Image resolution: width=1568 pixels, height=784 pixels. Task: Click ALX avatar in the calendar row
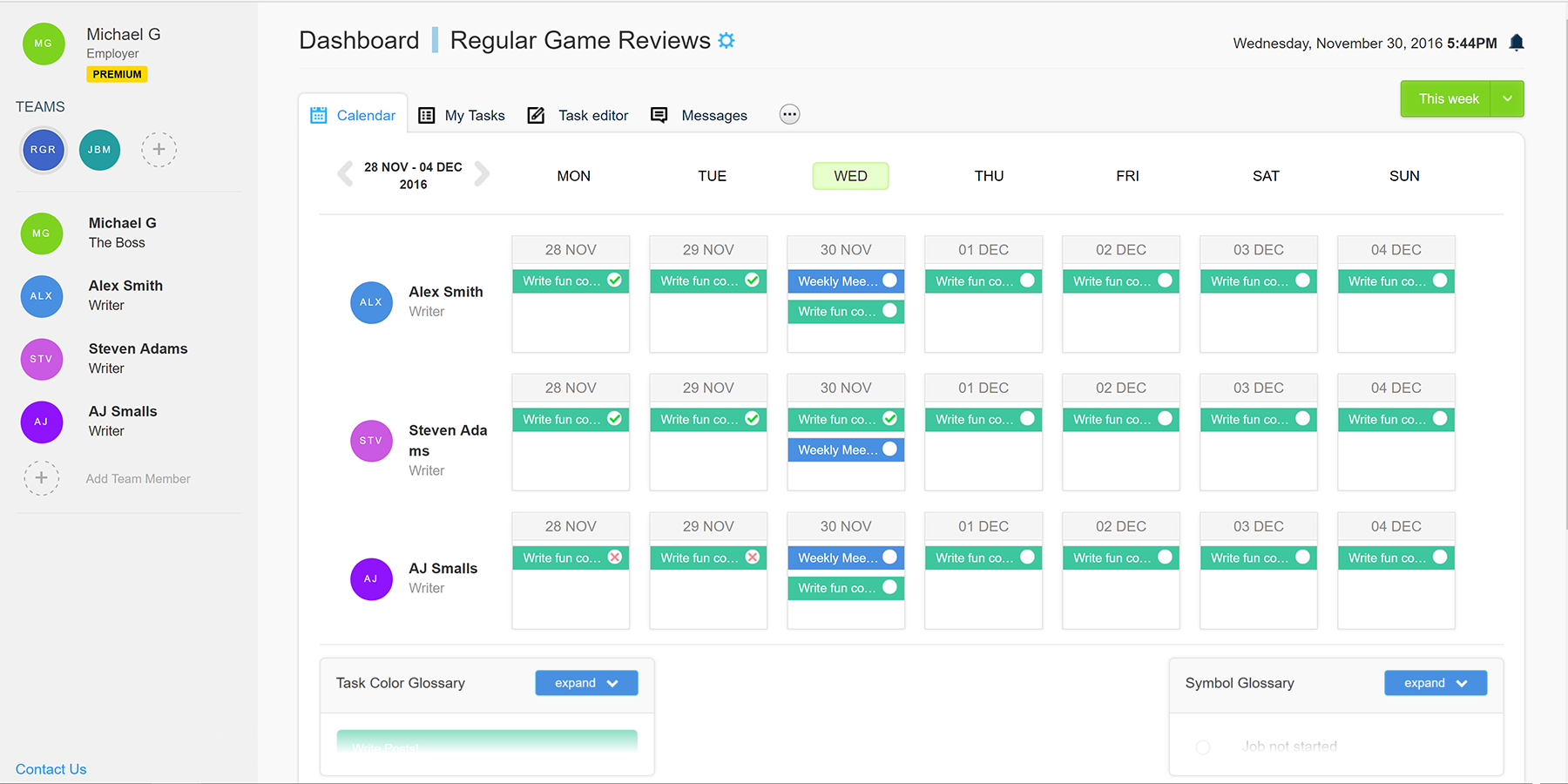[371, 302]
